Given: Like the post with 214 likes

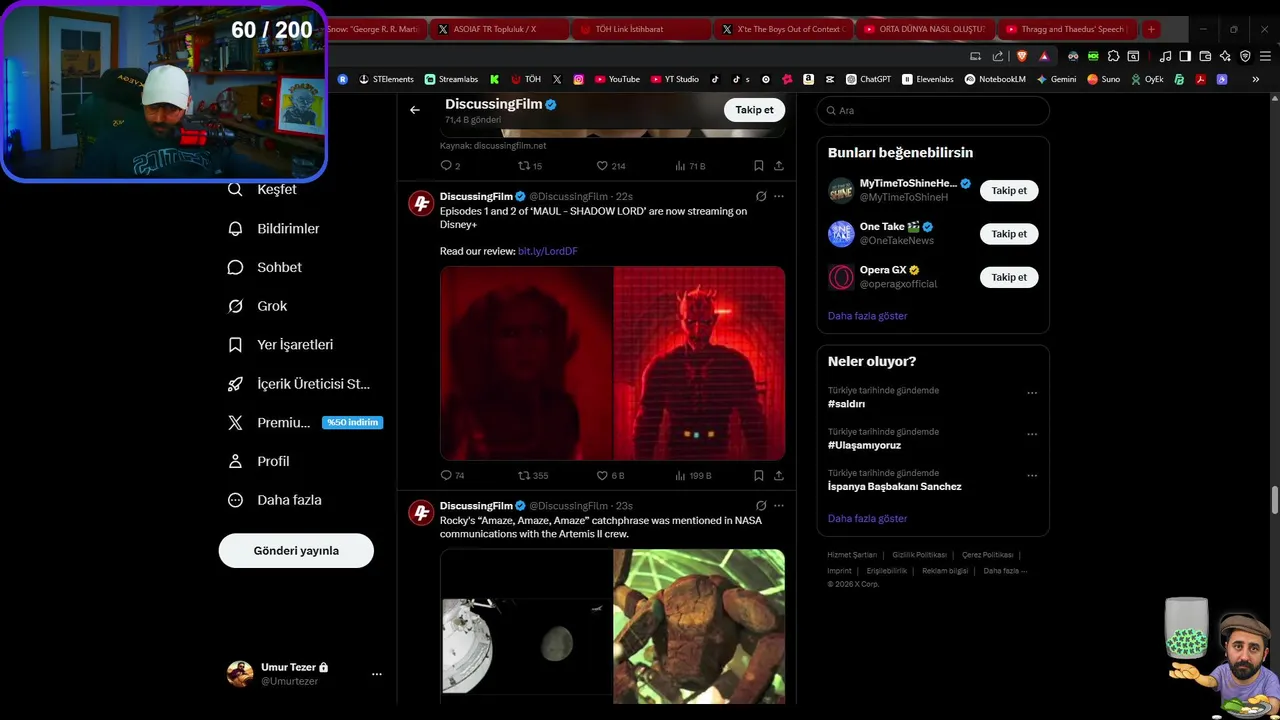Looking at the screenshot, I should 611,166.
